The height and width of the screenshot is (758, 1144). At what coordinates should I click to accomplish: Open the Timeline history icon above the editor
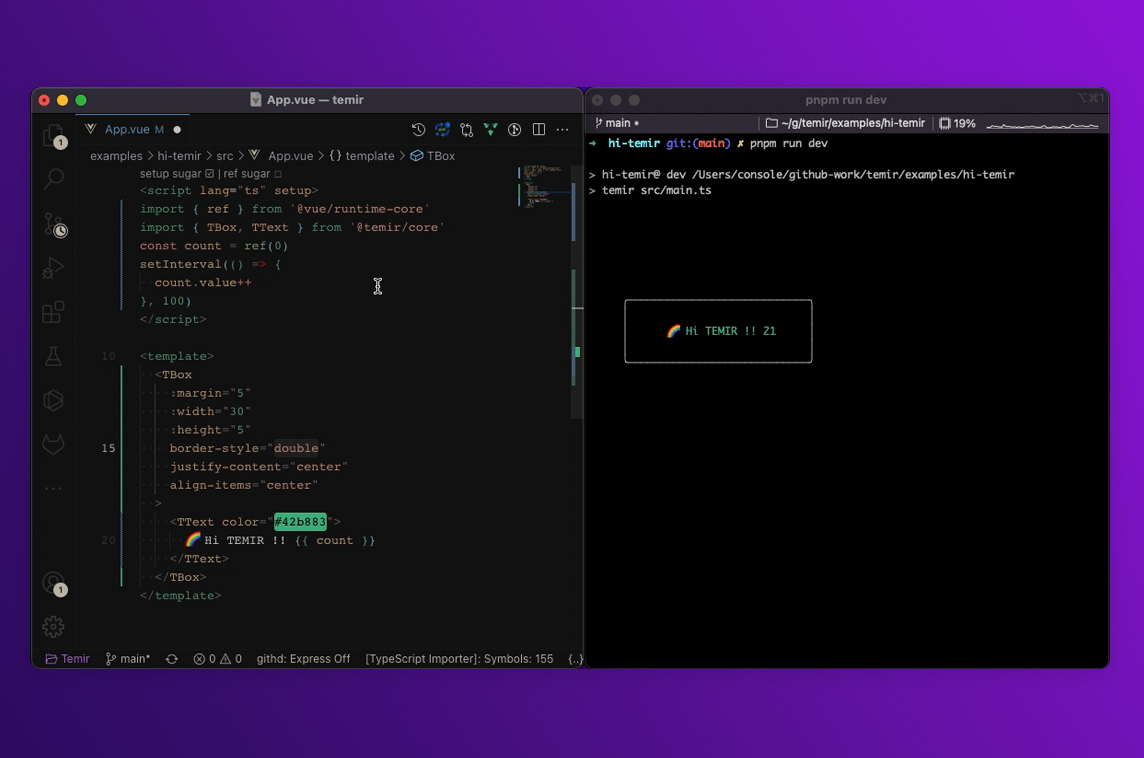418,129
